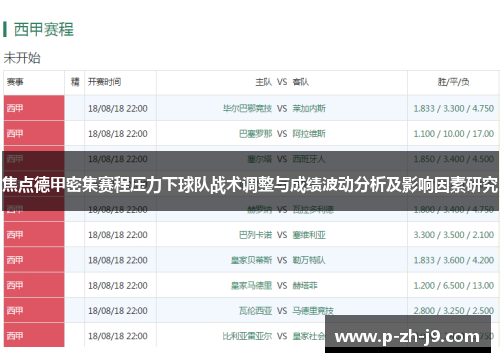Select draw odds 3.600 in 皇家贝蒂斯 row

pyautogui.click(x=453, y=260)
